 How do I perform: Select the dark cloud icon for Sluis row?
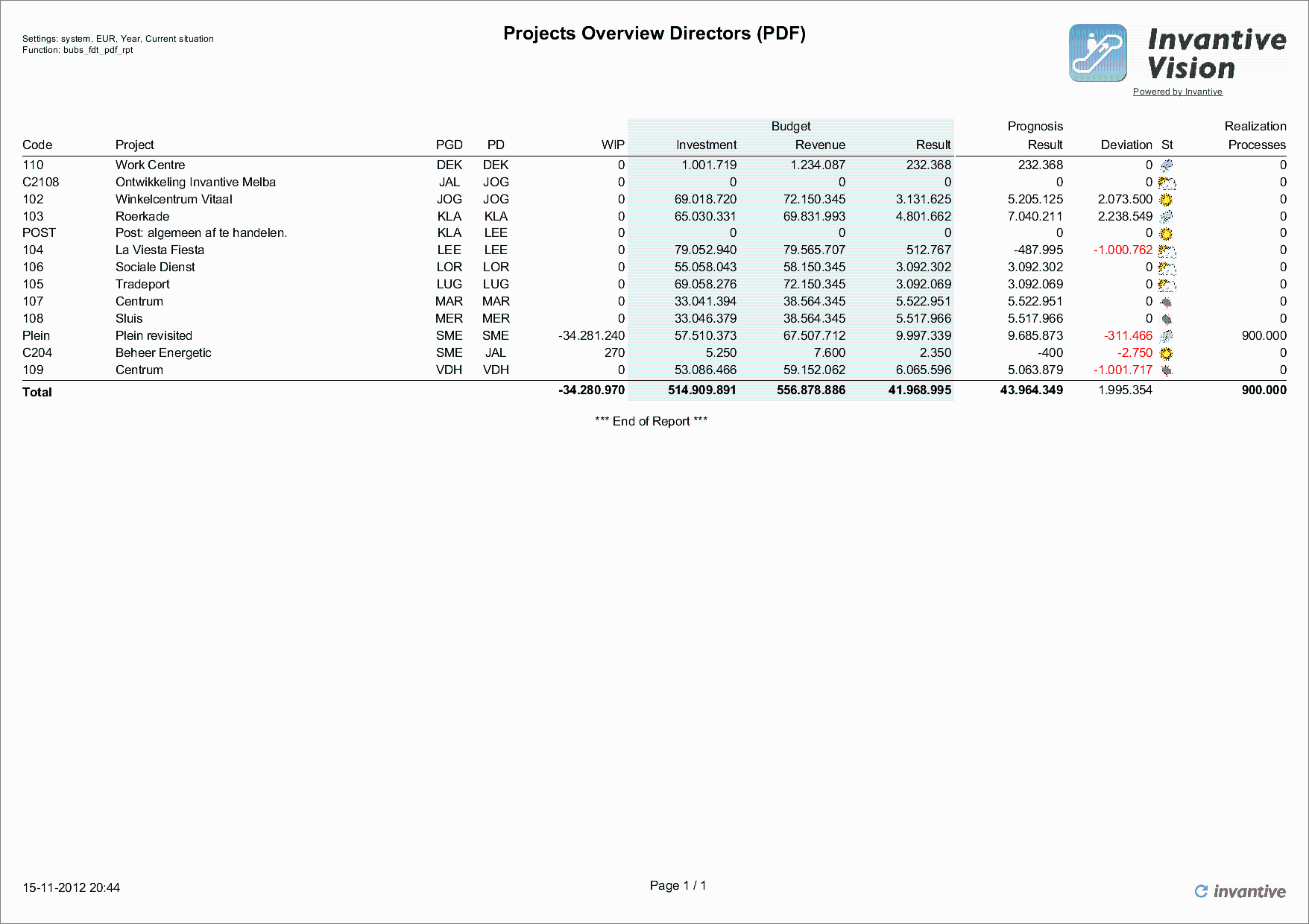click(1167, 318)
